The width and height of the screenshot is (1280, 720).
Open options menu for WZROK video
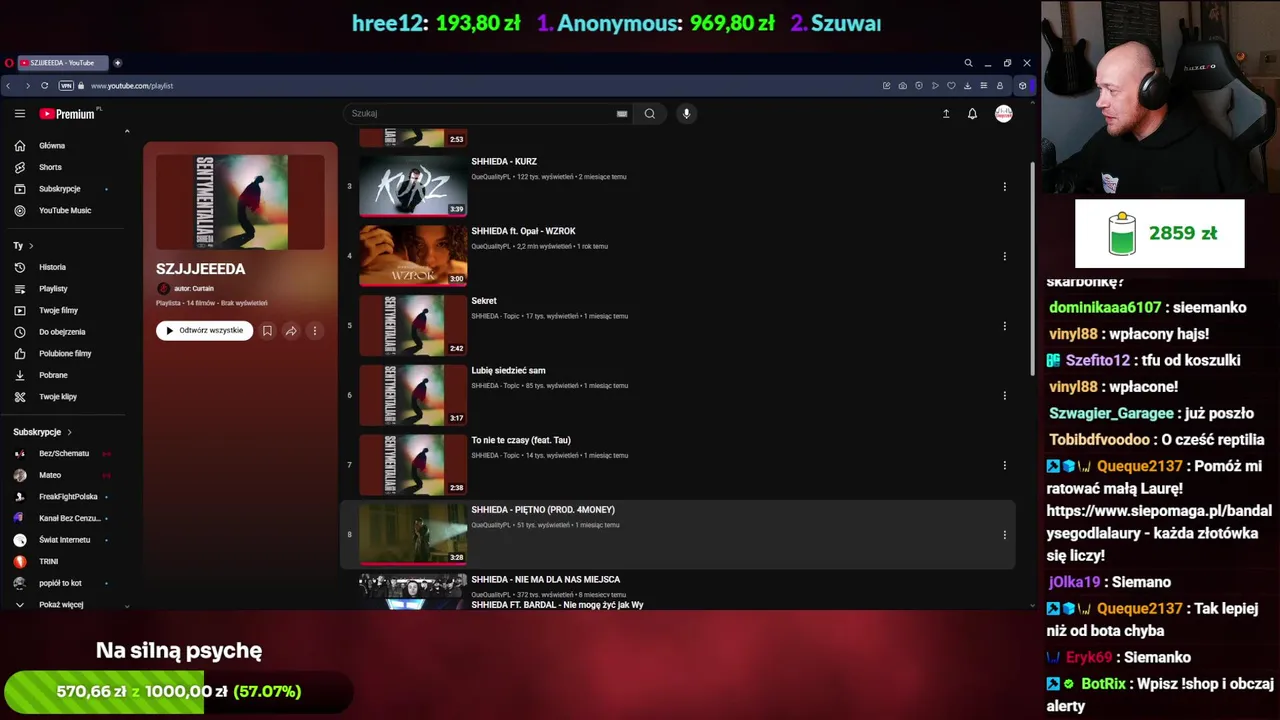point(1004,256)
